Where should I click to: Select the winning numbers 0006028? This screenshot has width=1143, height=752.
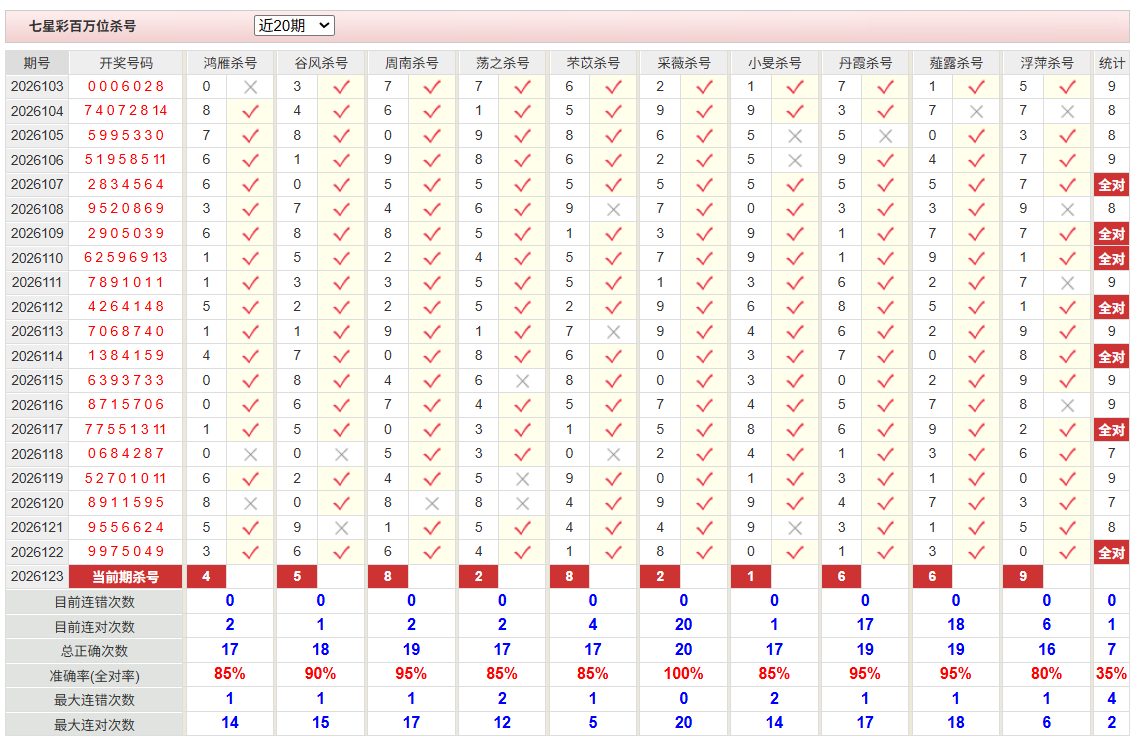[x=126, y=87]
